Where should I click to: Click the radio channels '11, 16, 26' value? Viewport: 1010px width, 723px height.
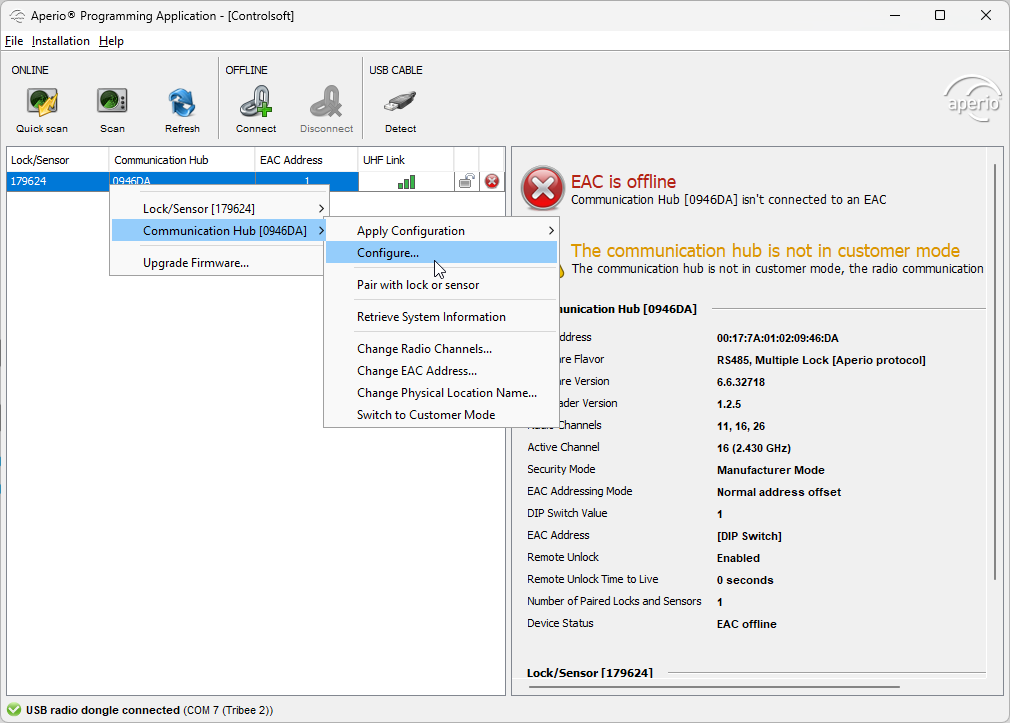[x=741, y=426]
